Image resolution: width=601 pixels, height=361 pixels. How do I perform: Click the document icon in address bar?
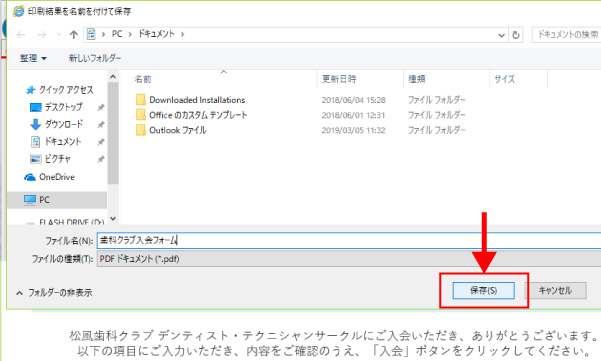91,34
